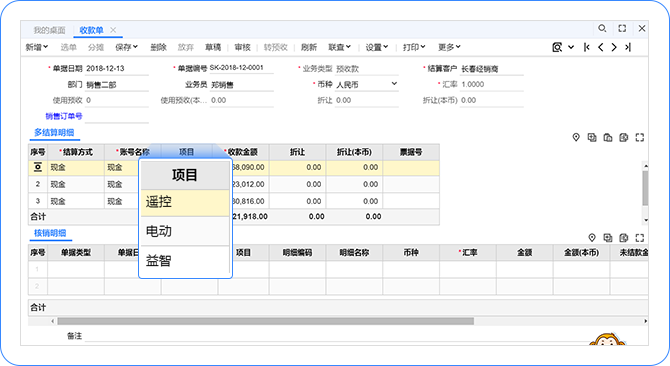This screenshot has width=670, height=366.
Task: Open the 核销明细 tab
Action: point(50,233)
